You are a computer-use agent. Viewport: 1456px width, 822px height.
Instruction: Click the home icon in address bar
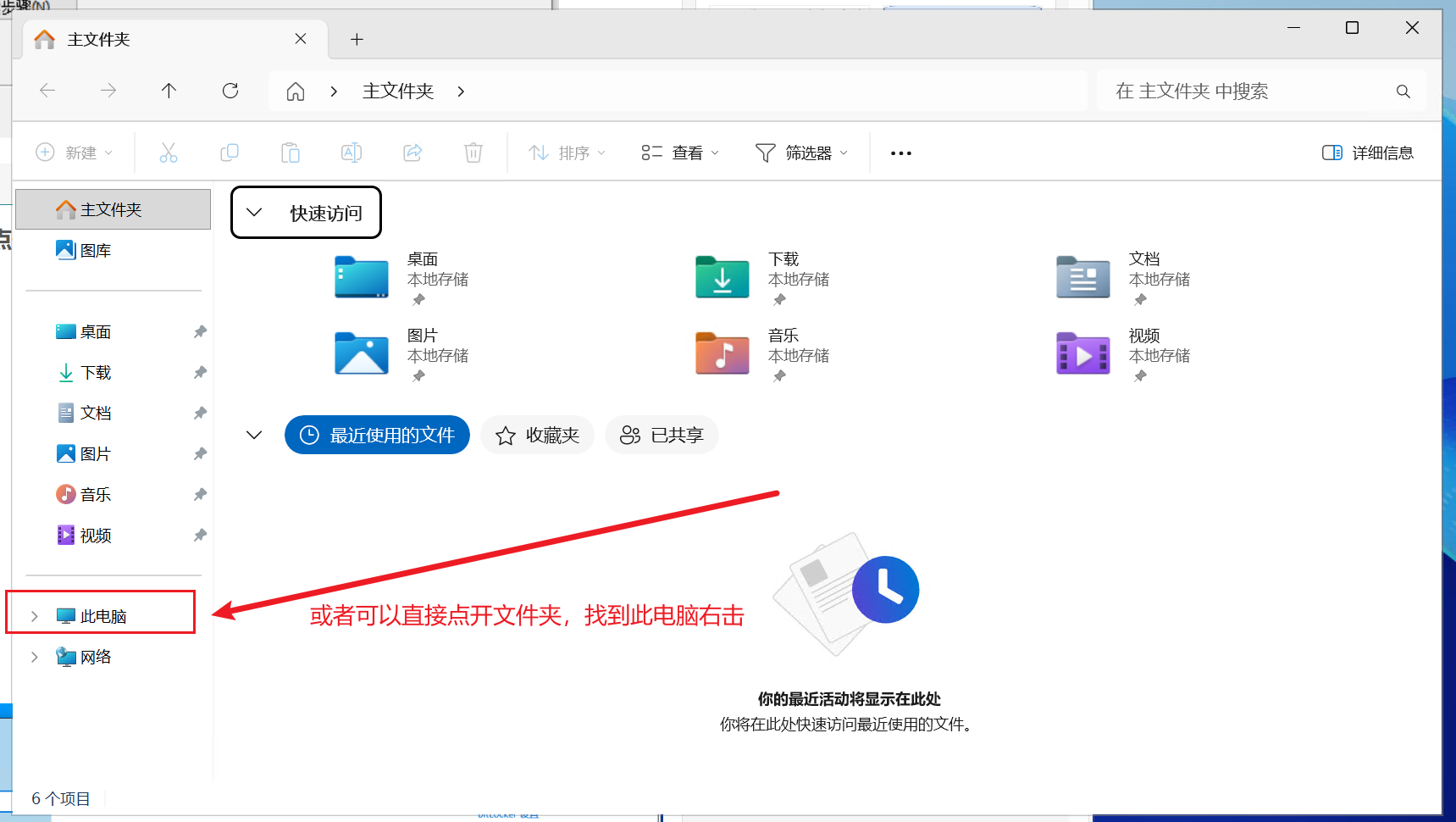(296, 92)
